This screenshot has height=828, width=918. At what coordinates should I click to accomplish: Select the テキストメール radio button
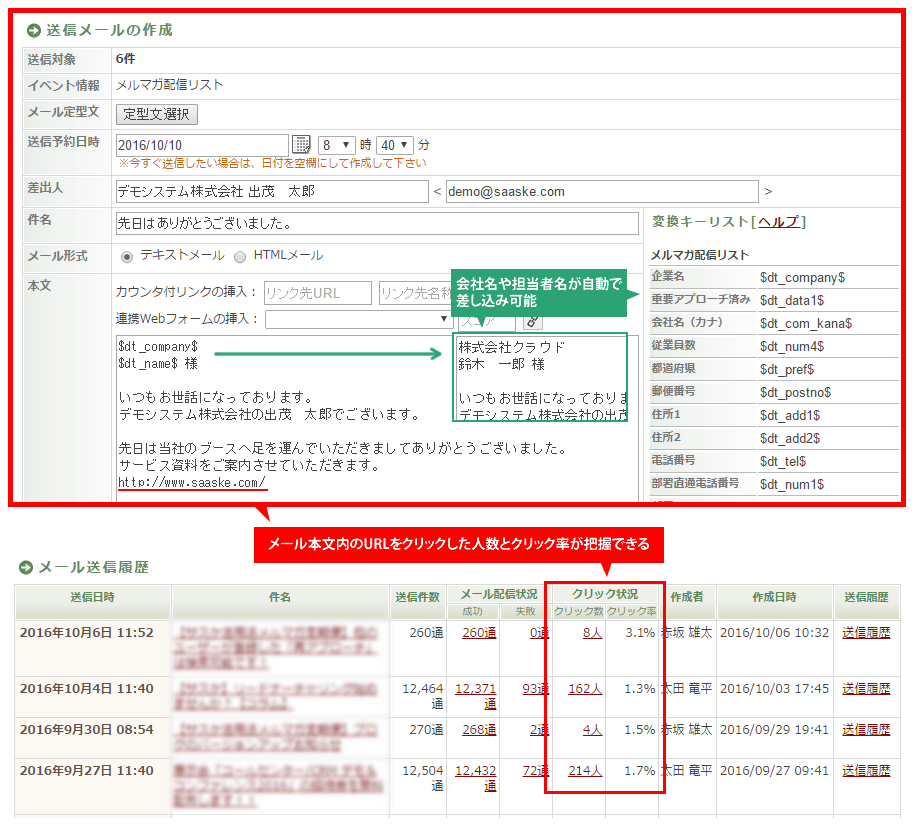click(x=127, y=256)
